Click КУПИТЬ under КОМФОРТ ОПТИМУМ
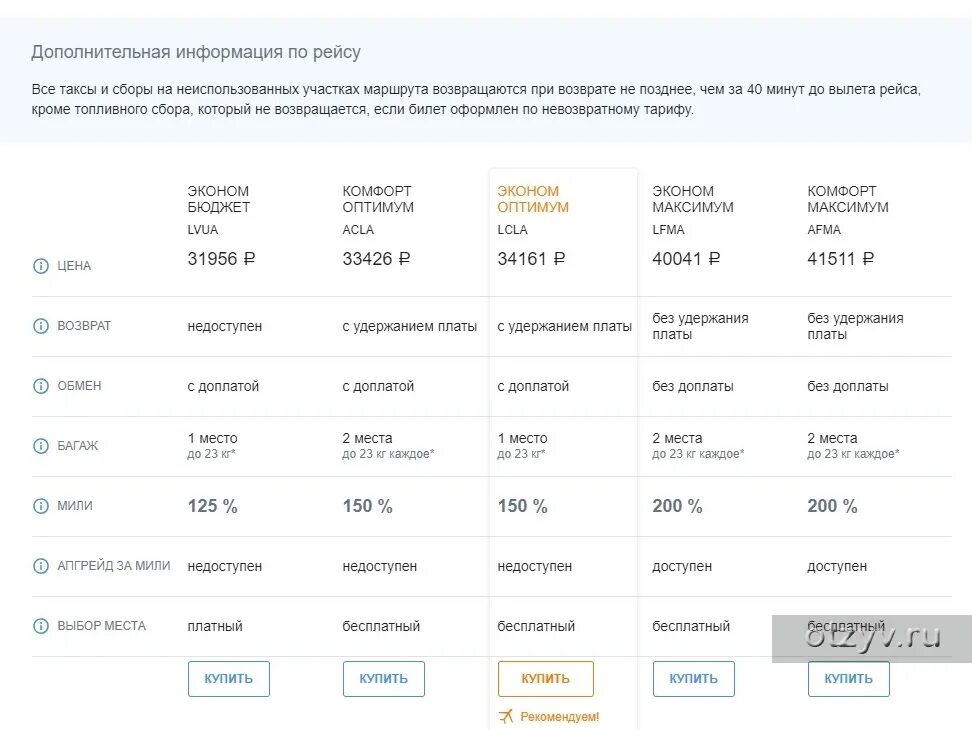 [384, 679]
